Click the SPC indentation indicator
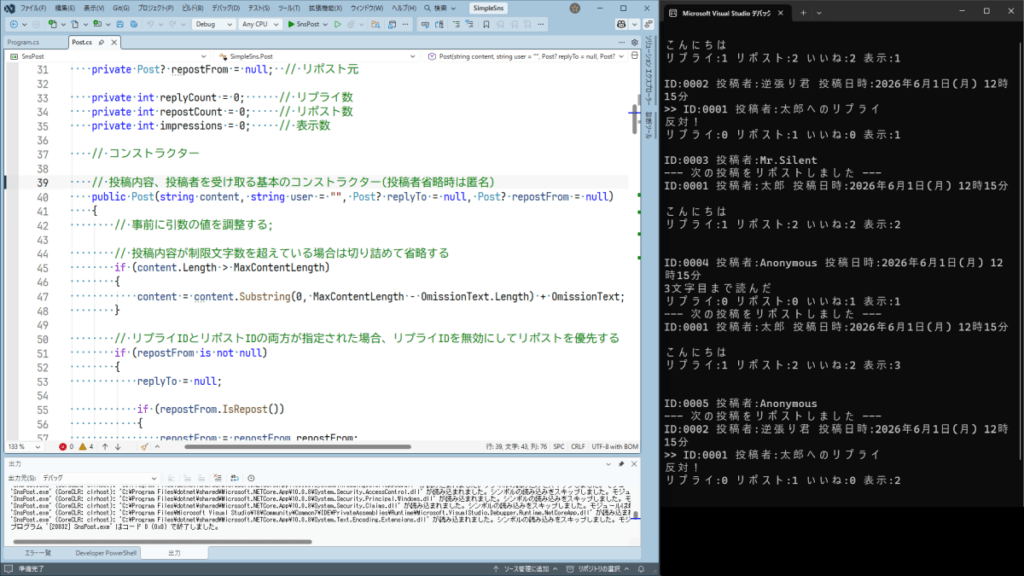Screen dimensions: 1024x576 tap(559, 447)
